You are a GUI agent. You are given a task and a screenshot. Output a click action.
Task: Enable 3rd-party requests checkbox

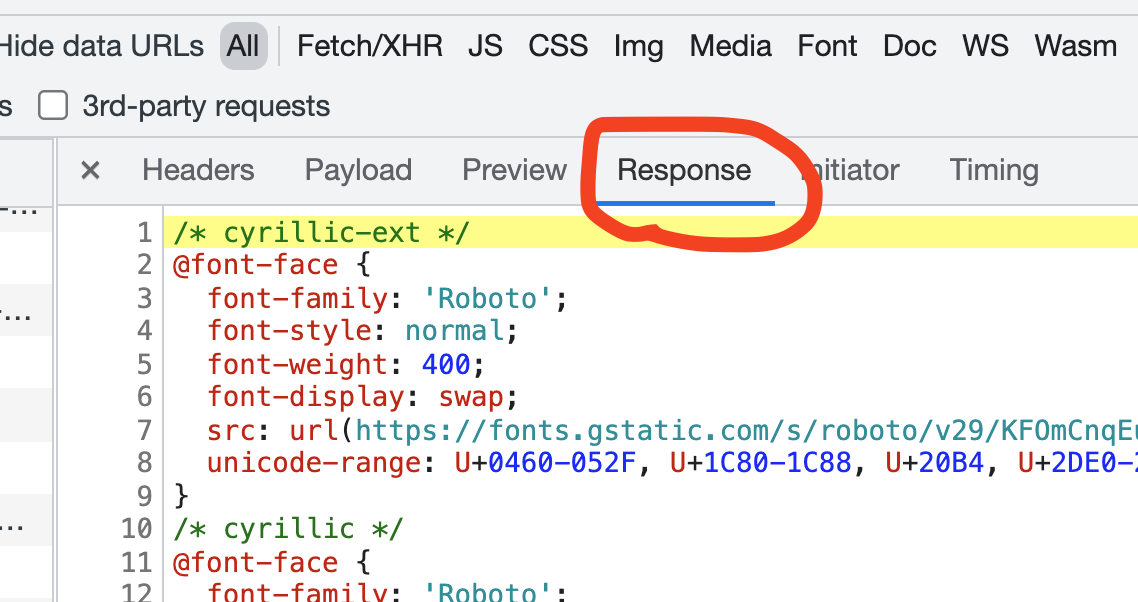point(53,106)
